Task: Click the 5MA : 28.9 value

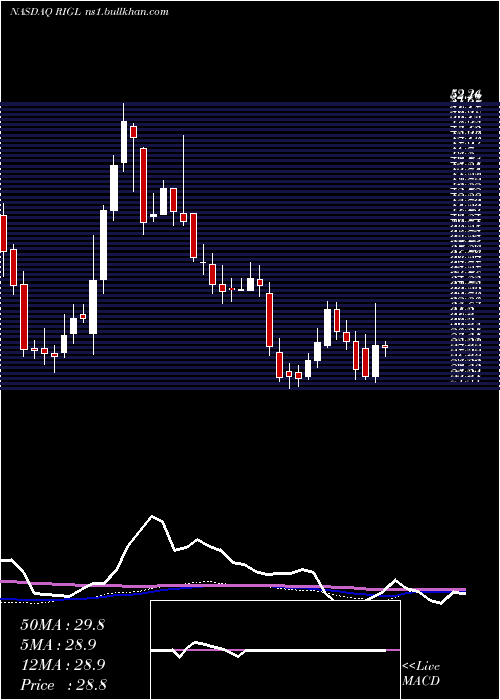Action: coord(58,645)
